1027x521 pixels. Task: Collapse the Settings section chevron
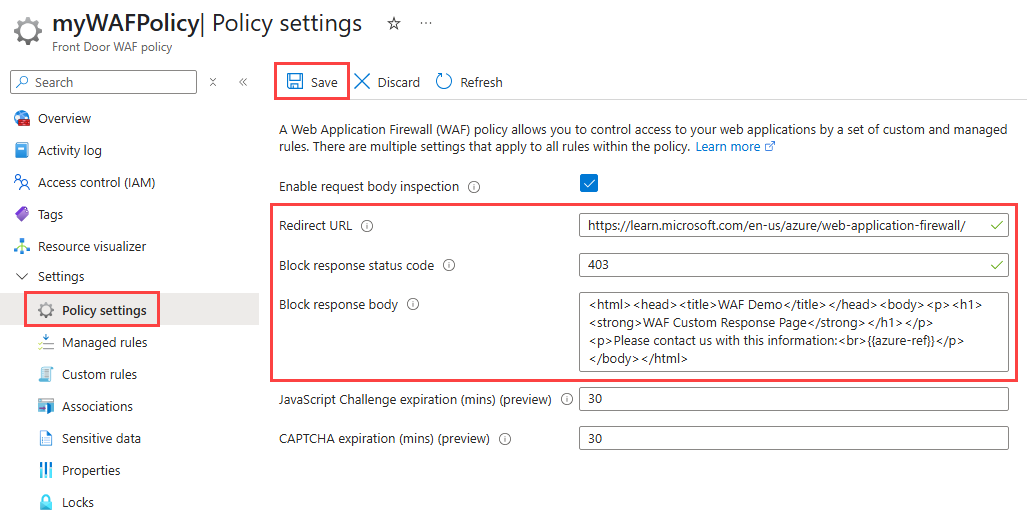[22, 276]
